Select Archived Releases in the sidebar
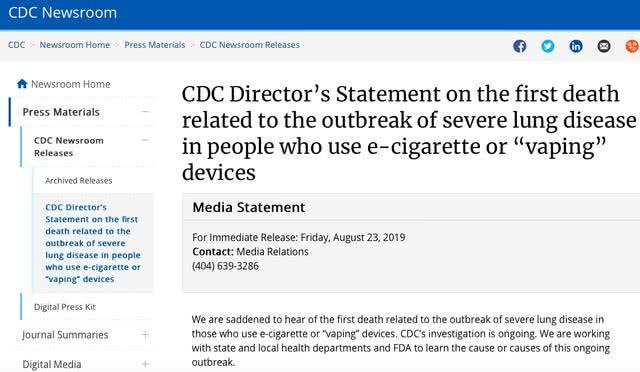The image size is (640, 372). point(78,180)
